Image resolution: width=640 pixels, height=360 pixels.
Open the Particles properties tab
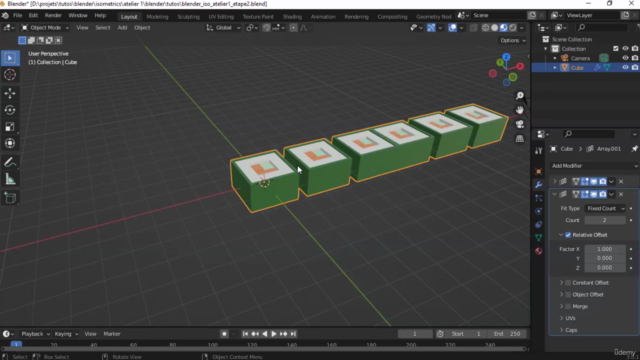[x=539, y=198]
